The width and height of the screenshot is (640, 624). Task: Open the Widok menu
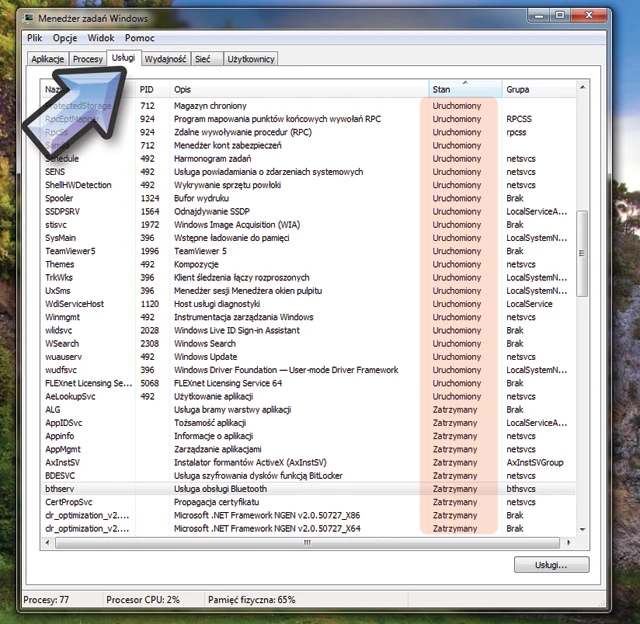pos(101,38)
